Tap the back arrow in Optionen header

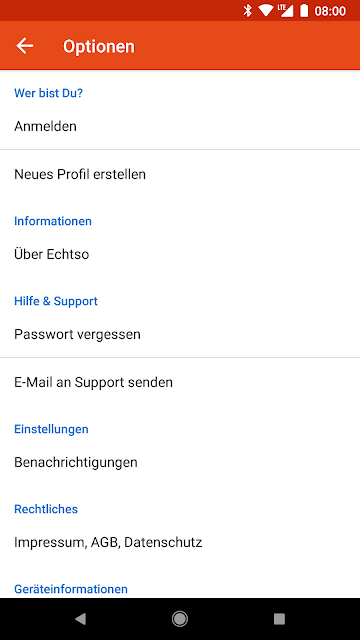[24, 46]
